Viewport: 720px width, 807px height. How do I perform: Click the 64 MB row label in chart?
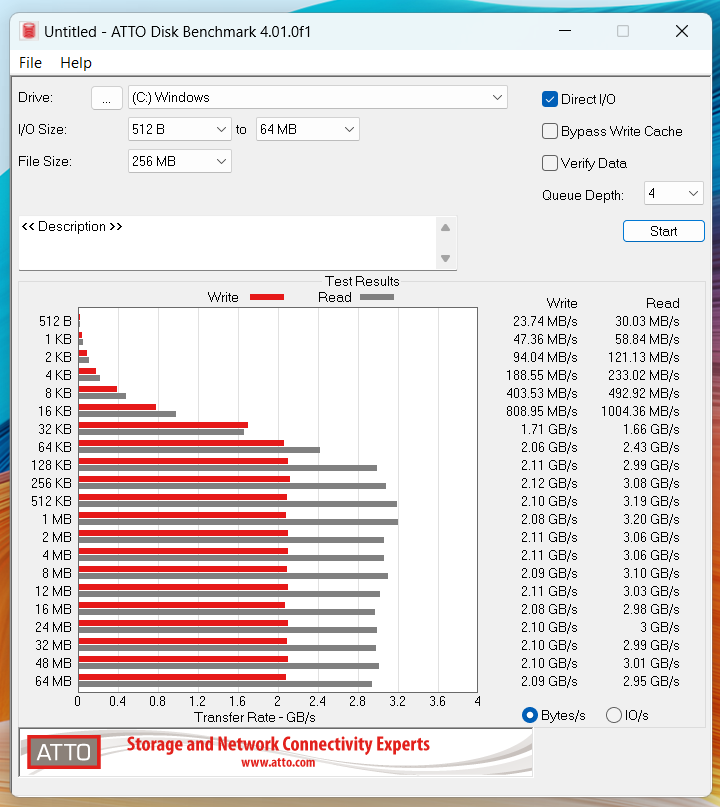point(54,681)
